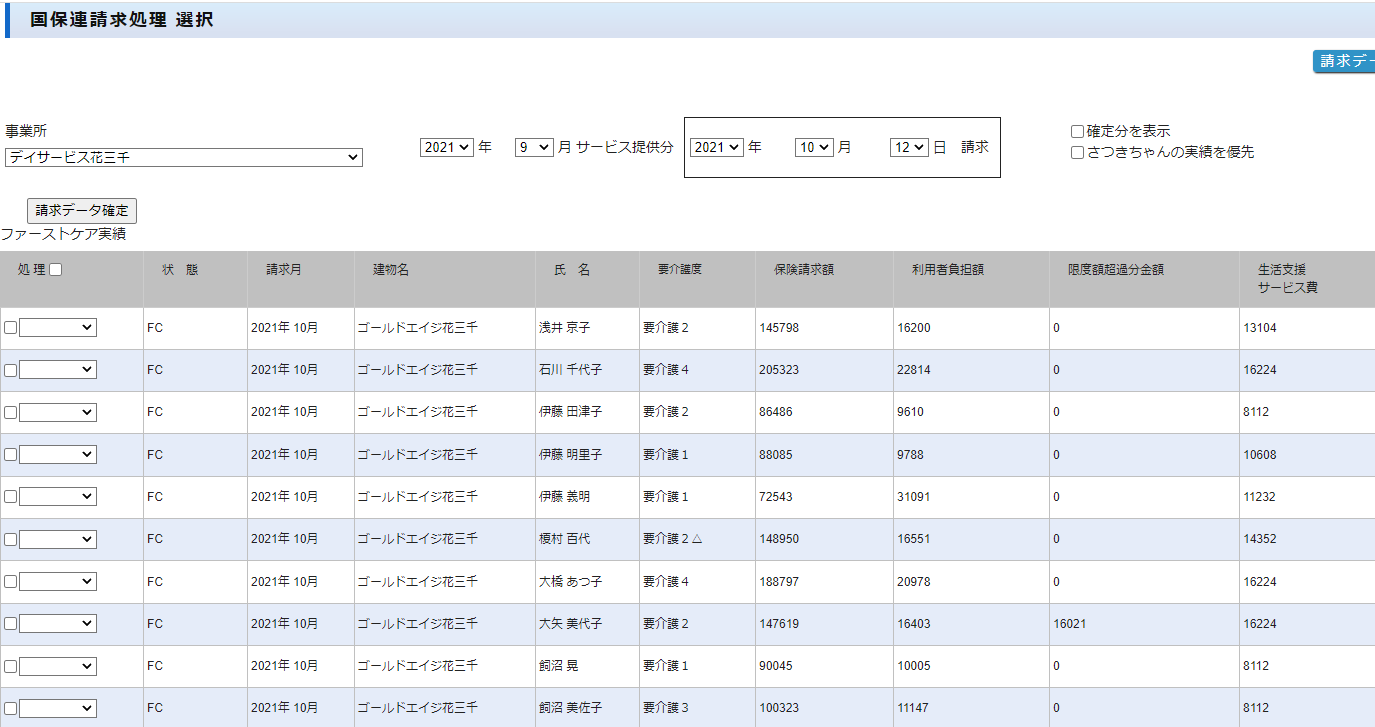
Task: Open the 処理 dropdown for 伊藤 田津子
Action: (x=58, y=412)
